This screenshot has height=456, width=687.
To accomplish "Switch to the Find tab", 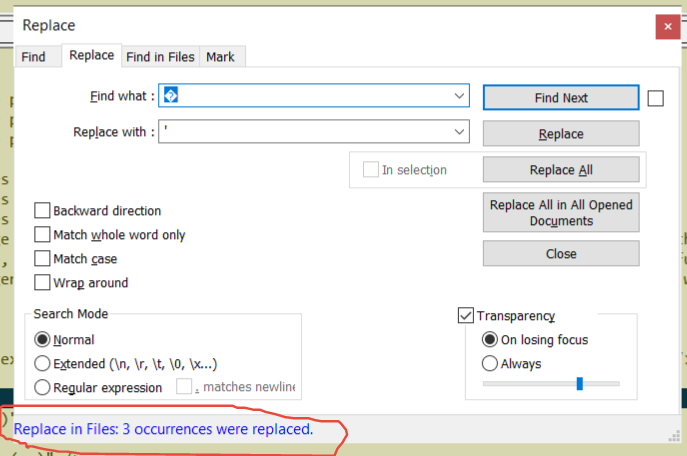I will point(33,57).
